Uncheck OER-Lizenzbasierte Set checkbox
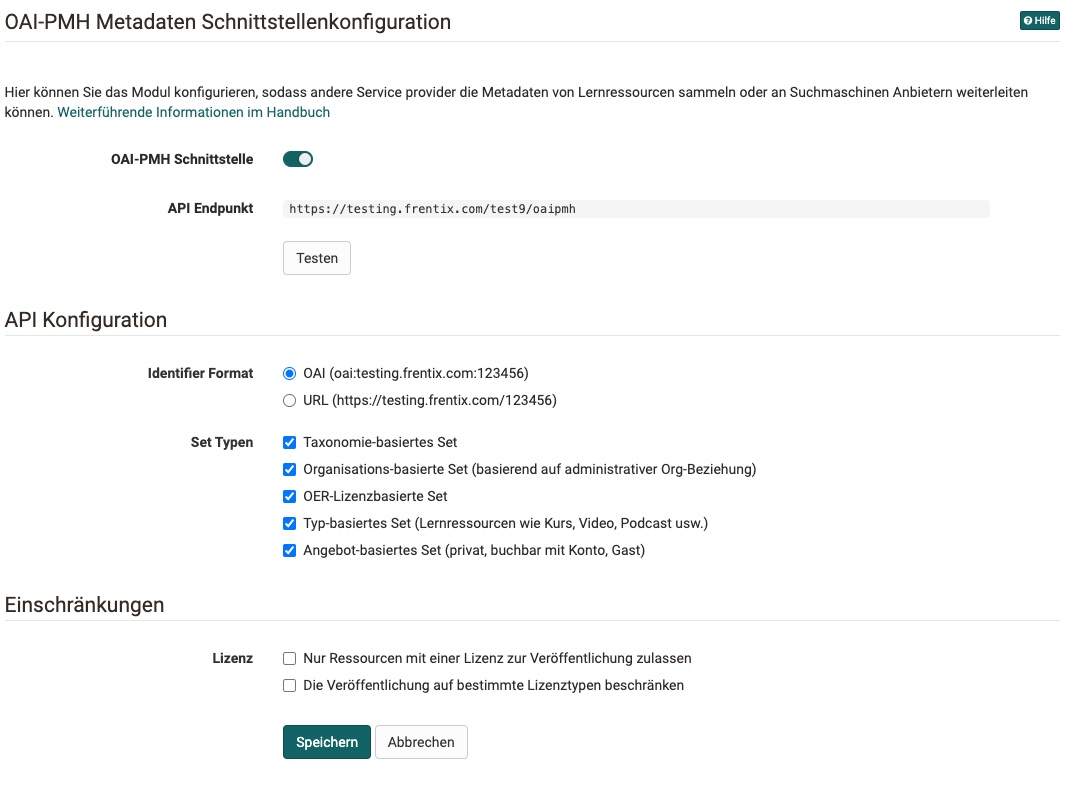Image resolution: width=1081 pixels, height=785 pixels. (x=290, y=496)
